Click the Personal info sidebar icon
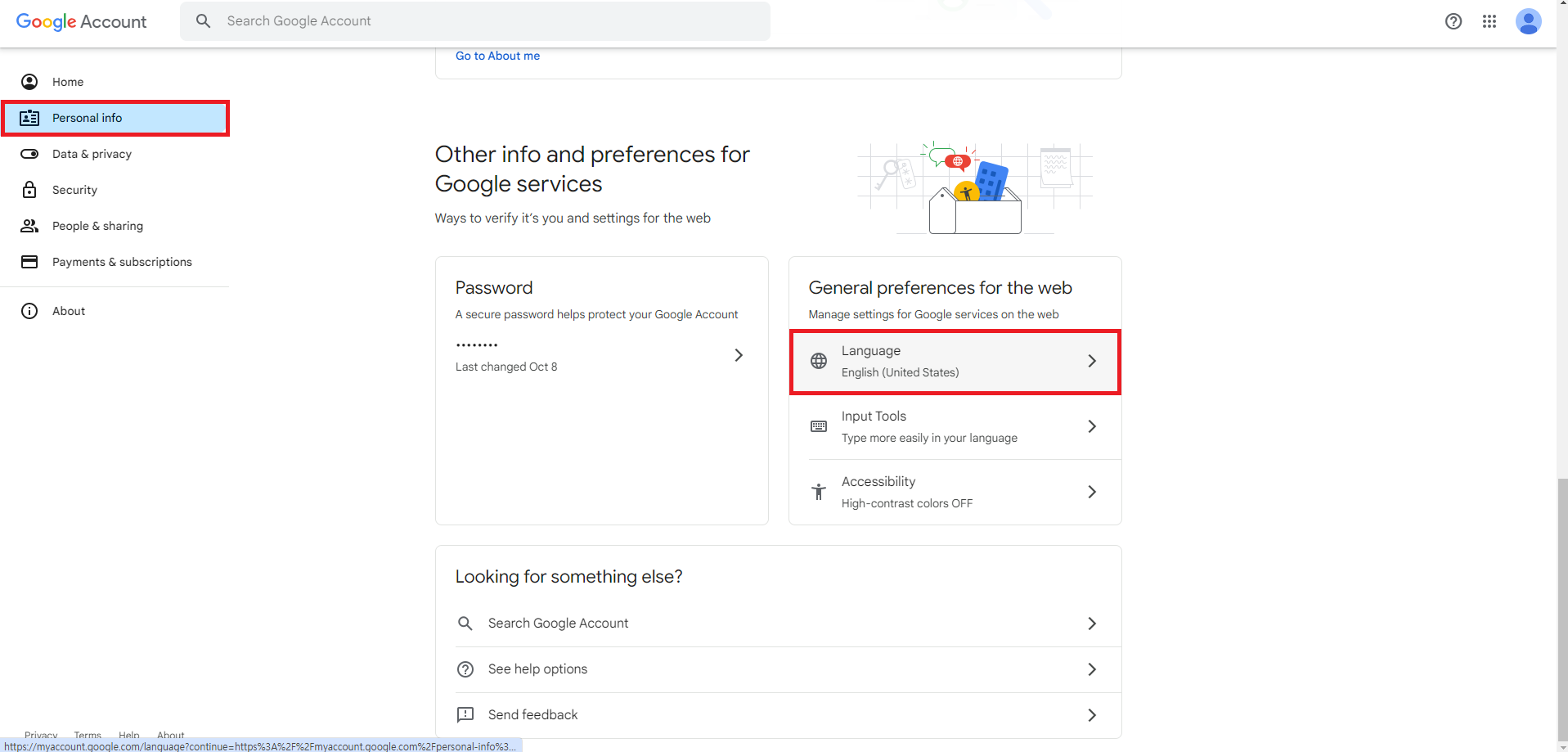 [29, 118]
